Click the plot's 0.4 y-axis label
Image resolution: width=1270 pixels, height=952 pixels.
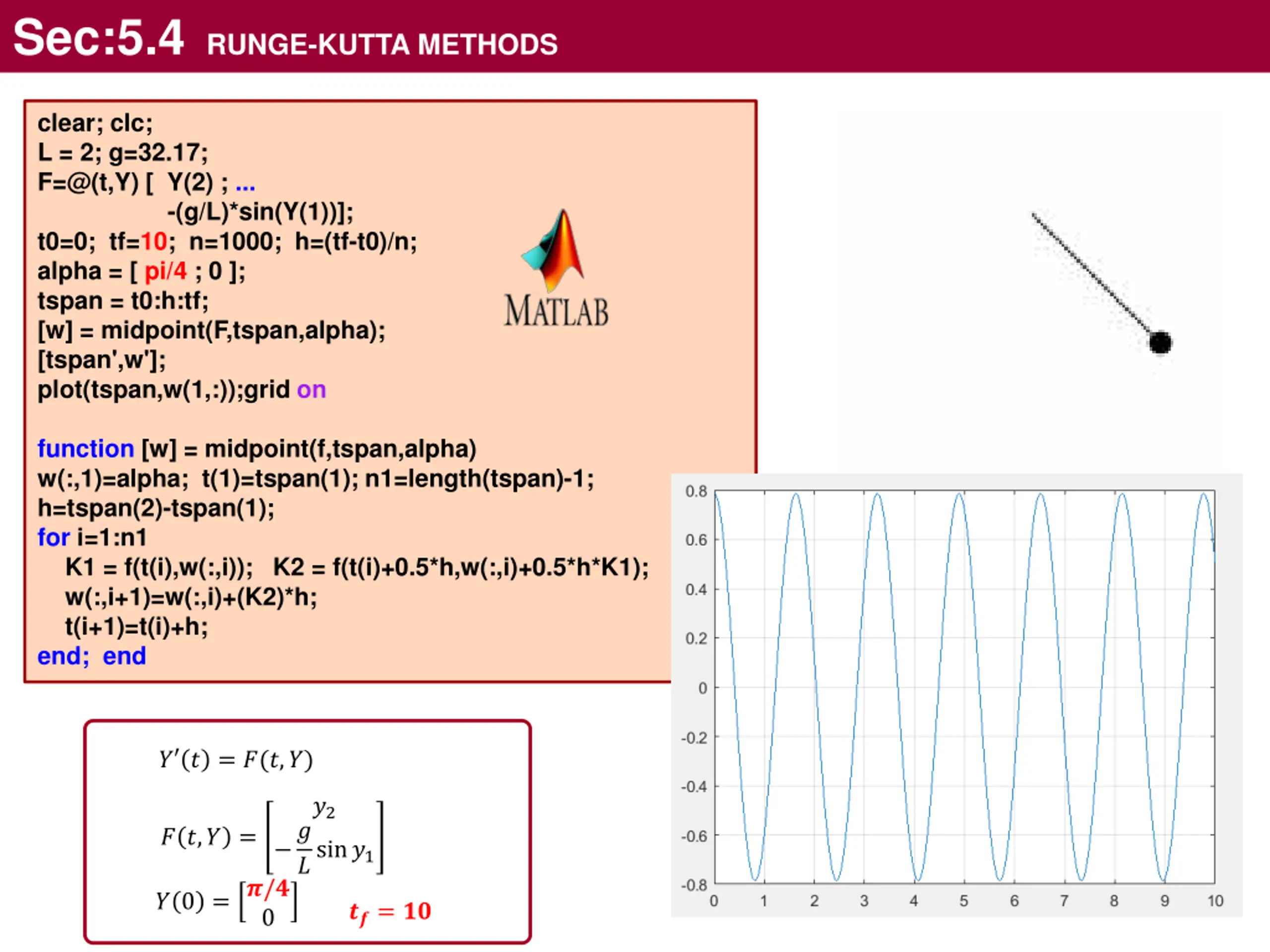pos(696,590)
